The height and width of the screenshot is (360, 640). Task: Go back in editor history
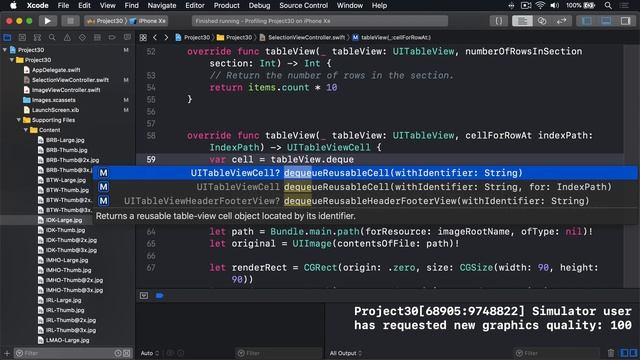click(155, 38)
